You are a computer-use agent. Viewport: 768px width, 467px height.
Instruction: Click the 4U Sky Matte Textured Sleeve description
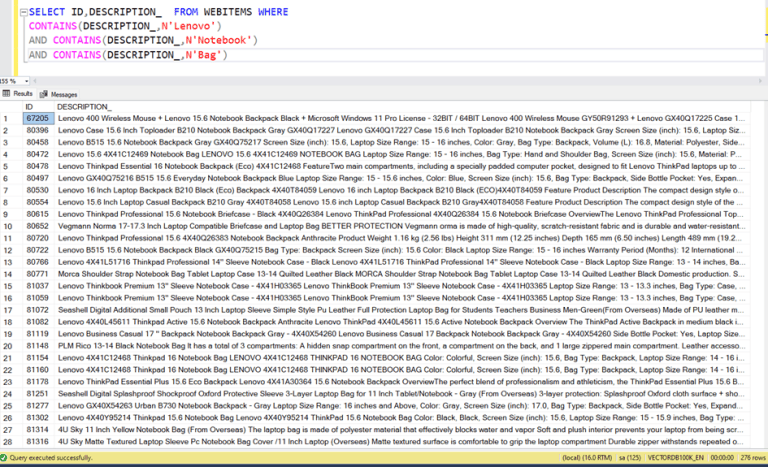pos(402,442)
